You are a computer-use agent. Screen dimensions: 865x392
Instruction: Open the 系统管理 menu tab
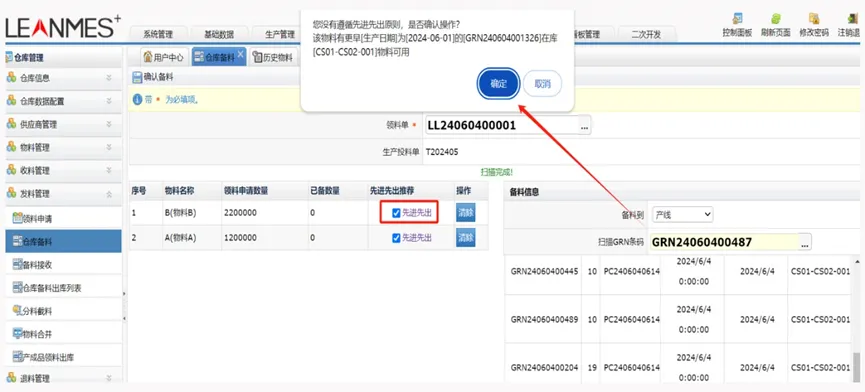[158, 34]
